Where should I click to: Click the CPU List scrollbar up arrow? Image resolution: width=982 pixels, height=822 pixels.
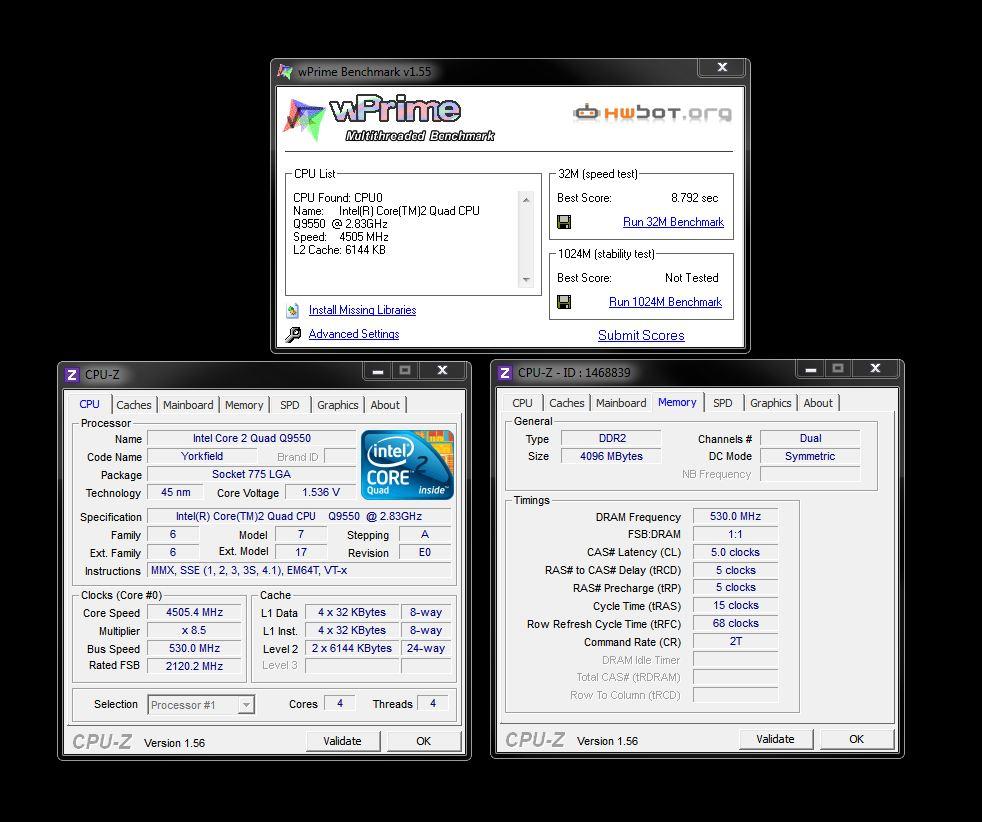526,200
